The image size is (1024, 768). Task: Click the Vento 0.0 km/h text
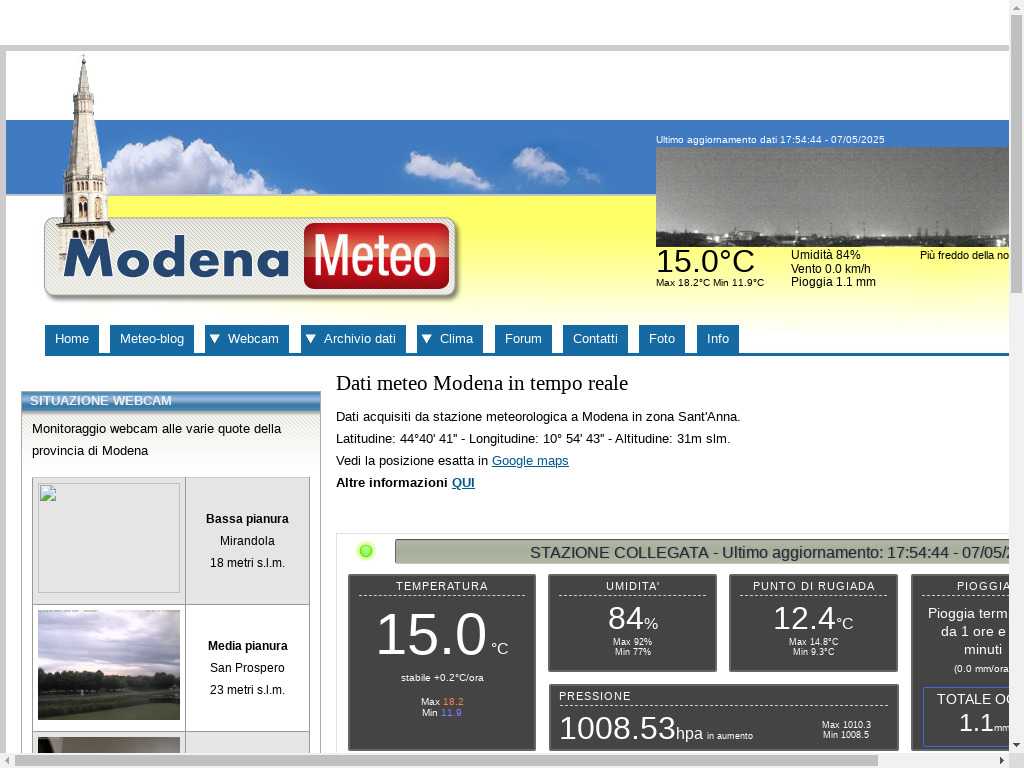click(x=830, y=268)
